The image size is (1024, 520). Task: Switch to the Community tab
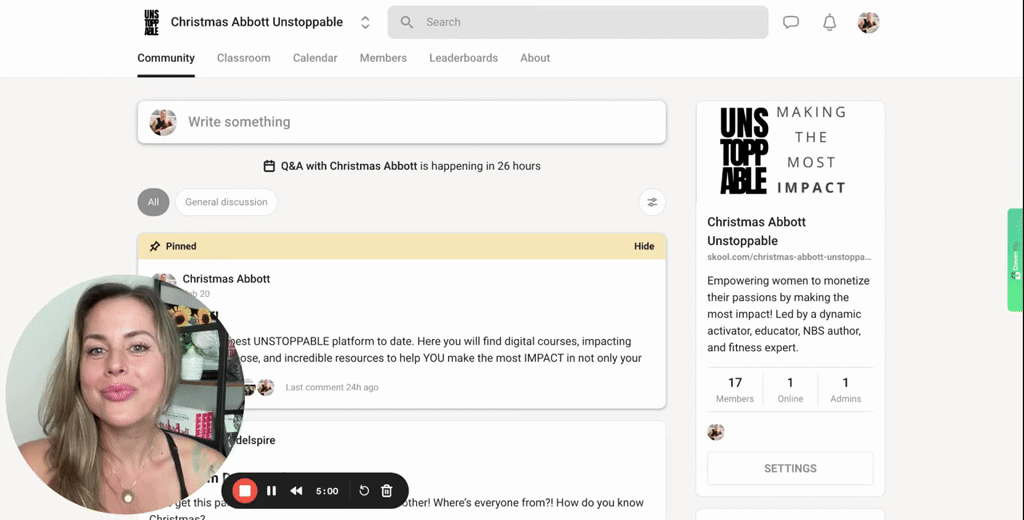coord(166,58)
